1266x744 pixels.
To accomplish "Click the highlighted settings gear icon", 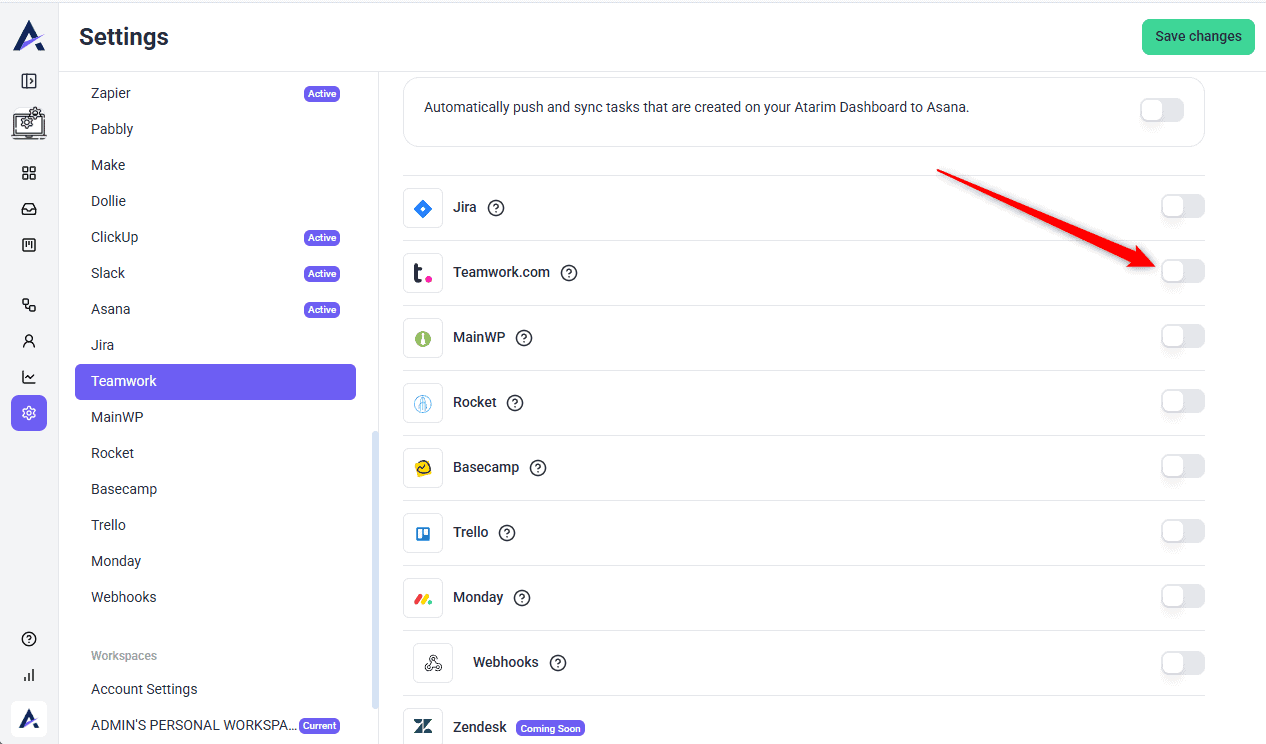I will pyautogui.click(x=29, y=413).
